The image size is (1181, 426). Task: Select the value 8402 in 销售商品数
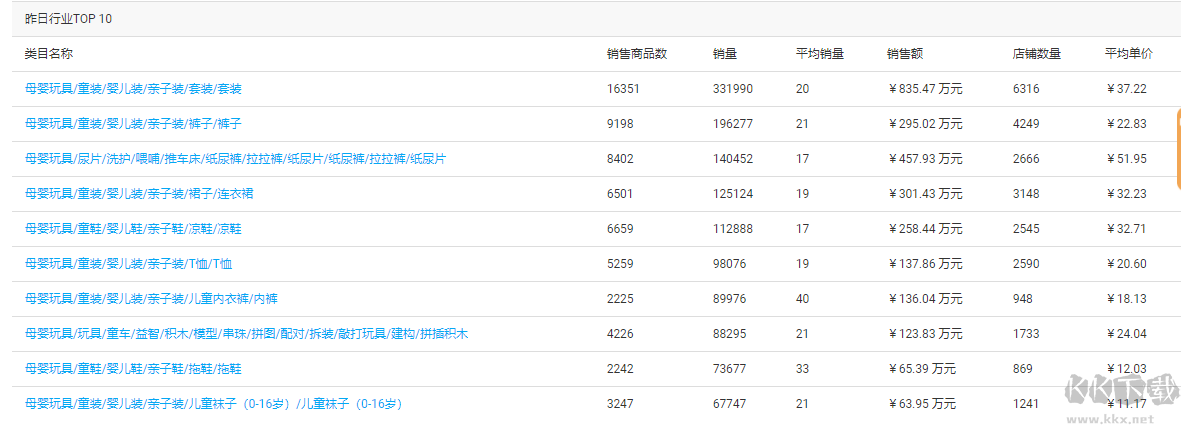click(621, 159)
